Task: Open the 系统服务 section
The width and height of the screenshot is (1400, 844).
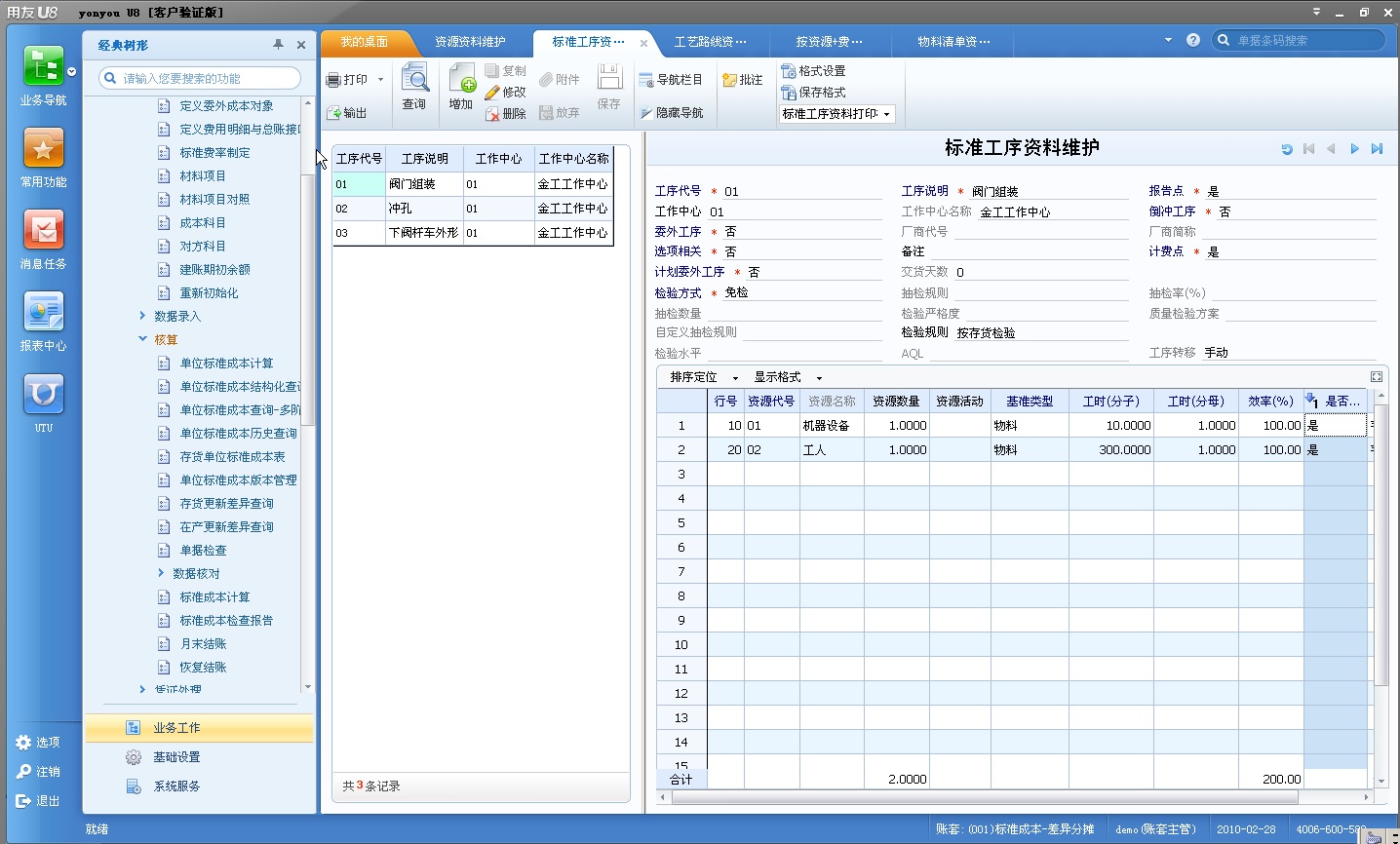Action: pyautogui.click(x=199, y=786)
